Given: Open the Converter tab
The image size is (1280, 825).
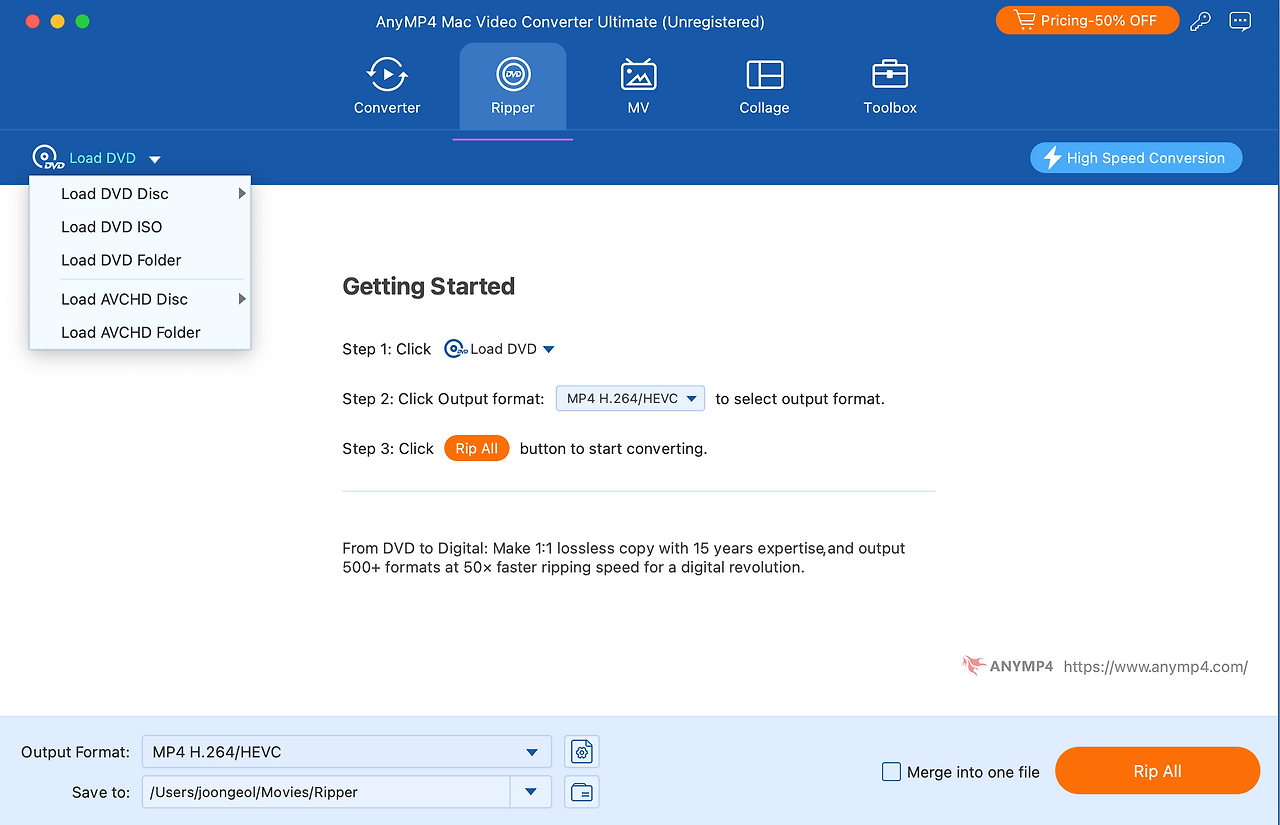Looking at the screenshot, I should [387, 87].
